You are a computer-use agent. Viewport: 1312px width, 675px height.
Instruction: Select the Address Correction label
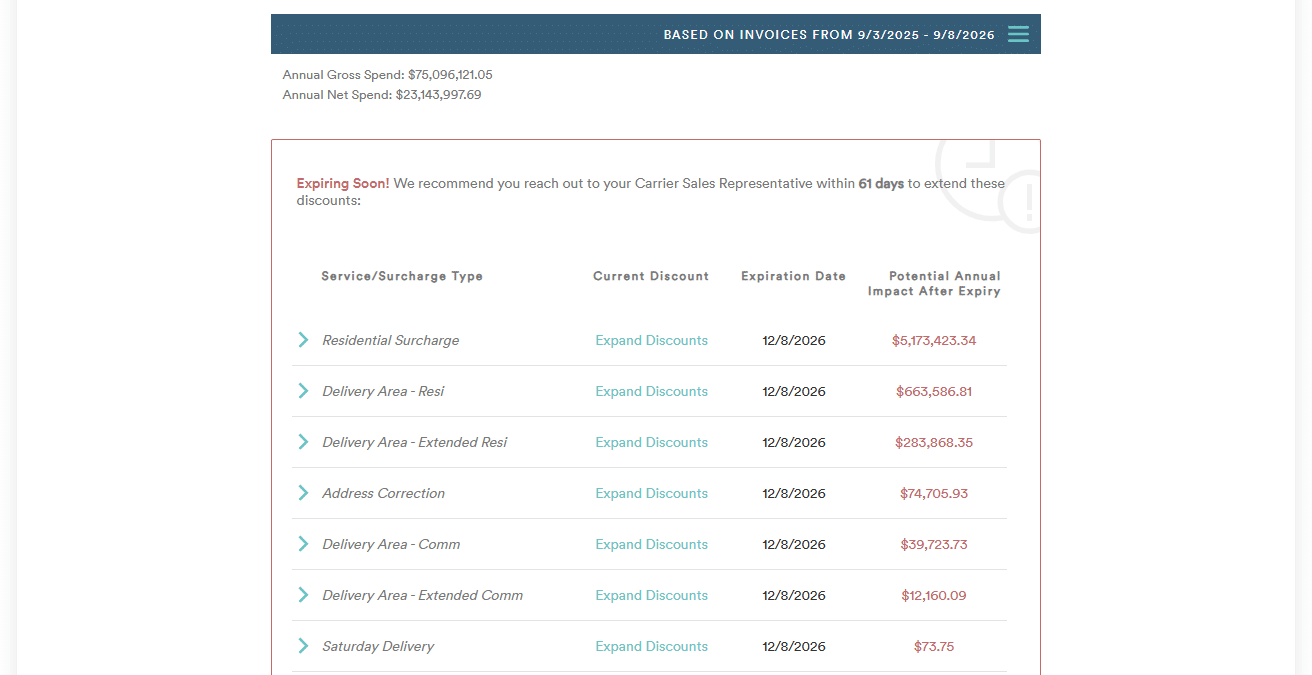click(x=383, y=493)
